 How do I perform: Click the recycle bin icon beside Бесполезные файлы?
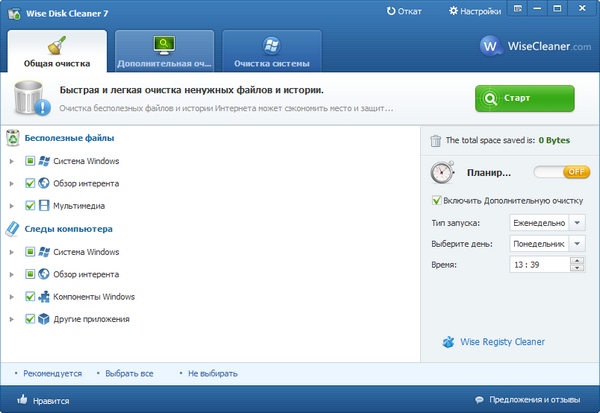[13, 138]
